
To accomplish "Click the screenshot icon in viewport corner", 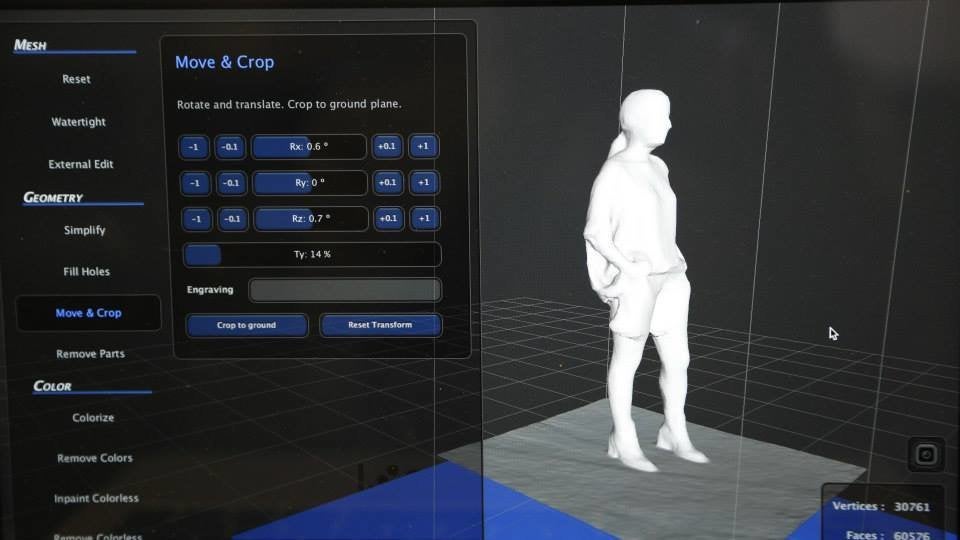I will click(x=926, y=454).
